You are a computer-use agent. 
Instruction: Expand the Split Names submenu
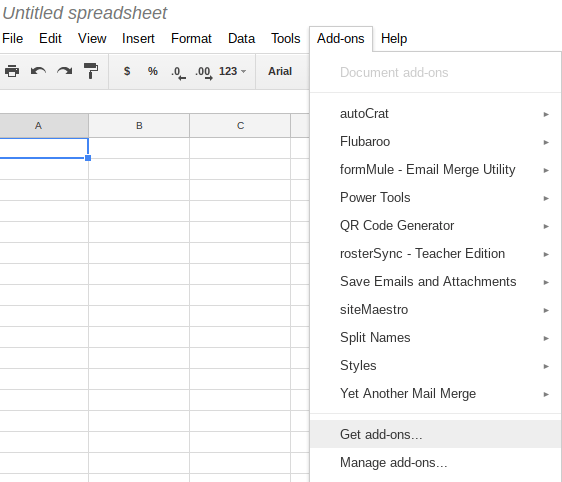point(435,338)
